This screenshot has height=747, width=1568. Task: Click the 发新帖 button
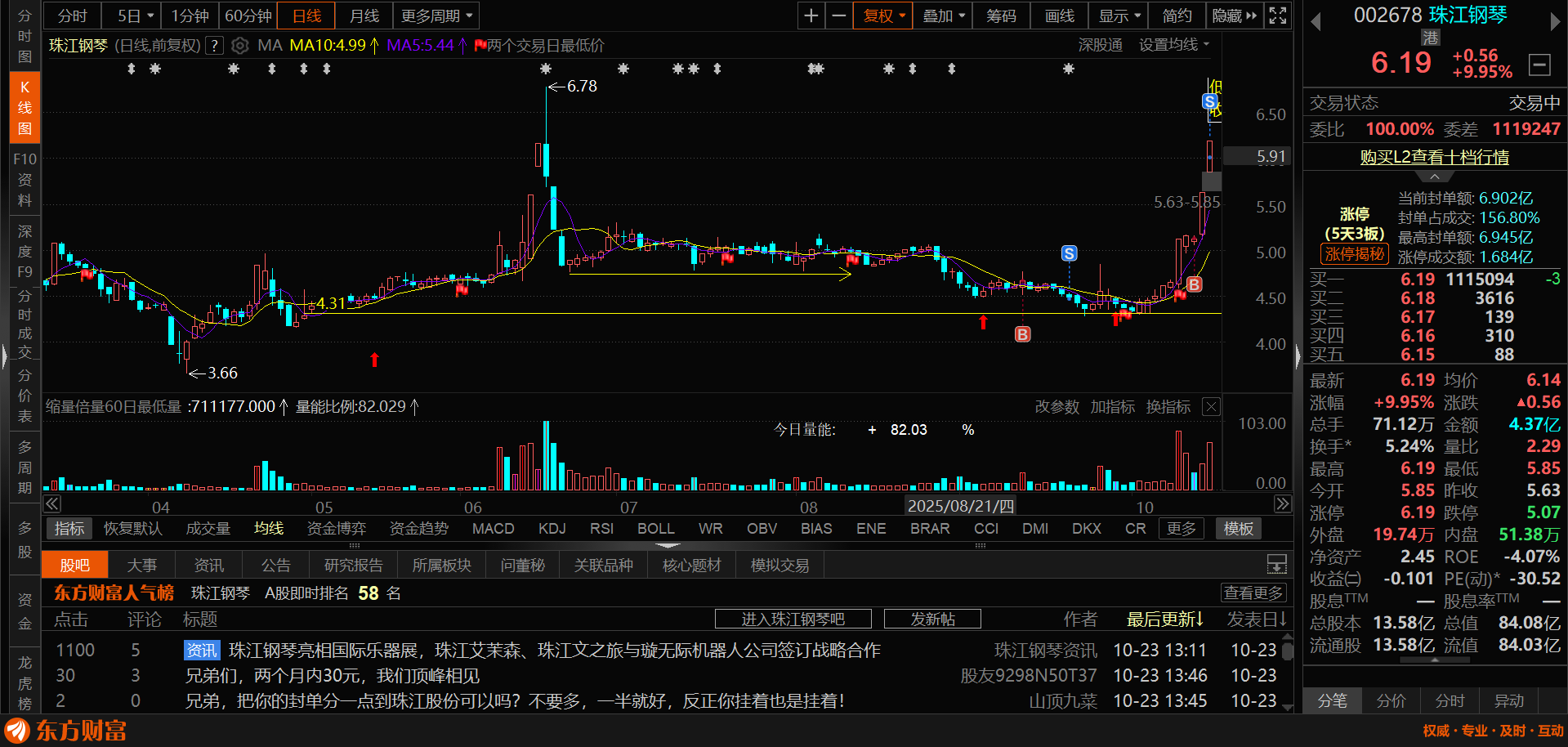tap(932, 619)
